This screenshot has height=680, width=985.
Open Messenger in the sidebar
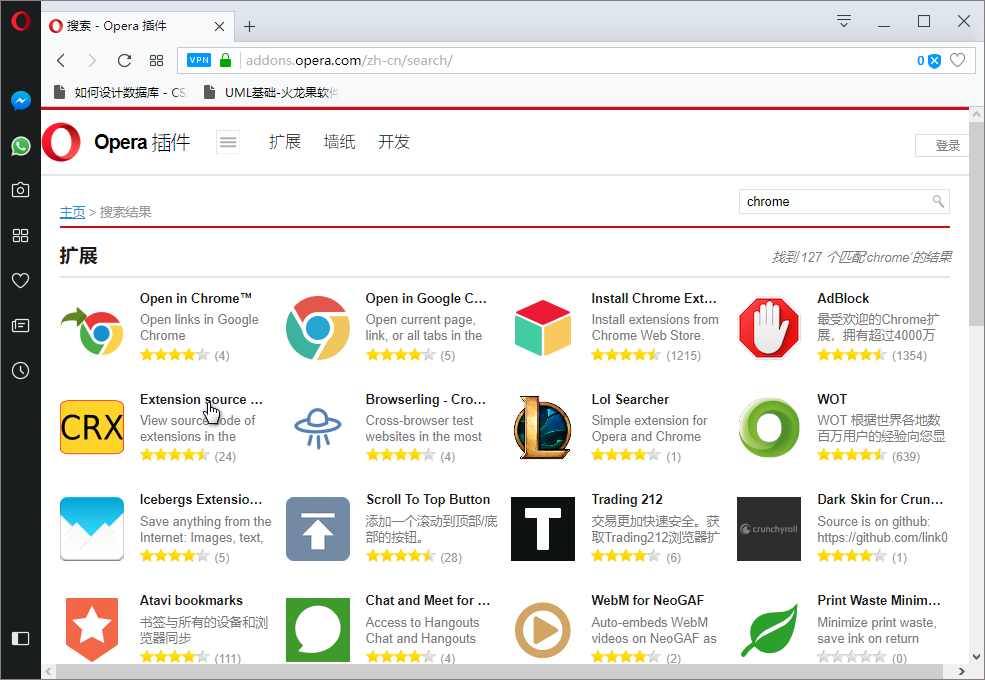[21, 101]
